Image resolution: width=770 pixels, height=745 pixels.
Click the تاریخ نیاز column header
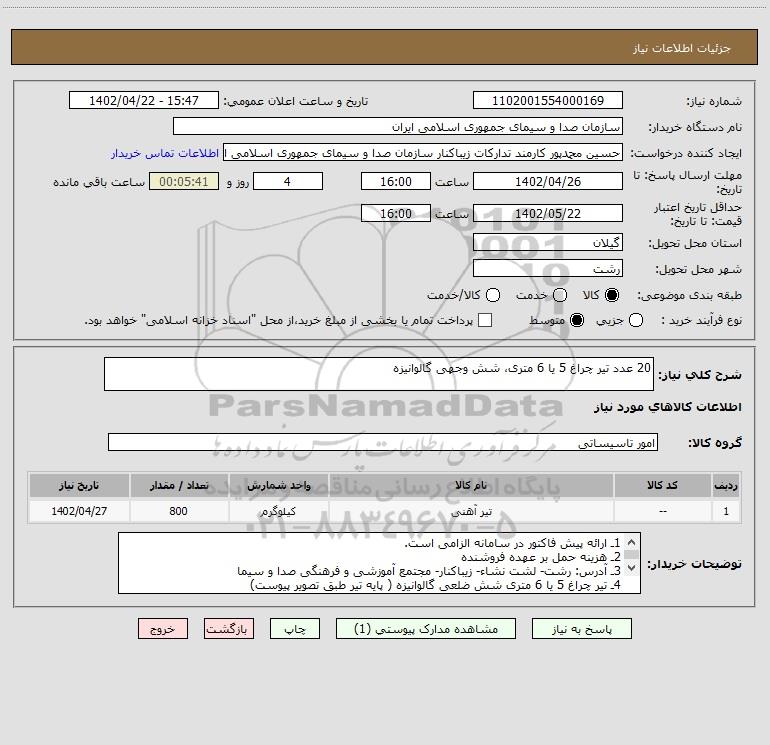pyautogui.click(x=79, y=485)
